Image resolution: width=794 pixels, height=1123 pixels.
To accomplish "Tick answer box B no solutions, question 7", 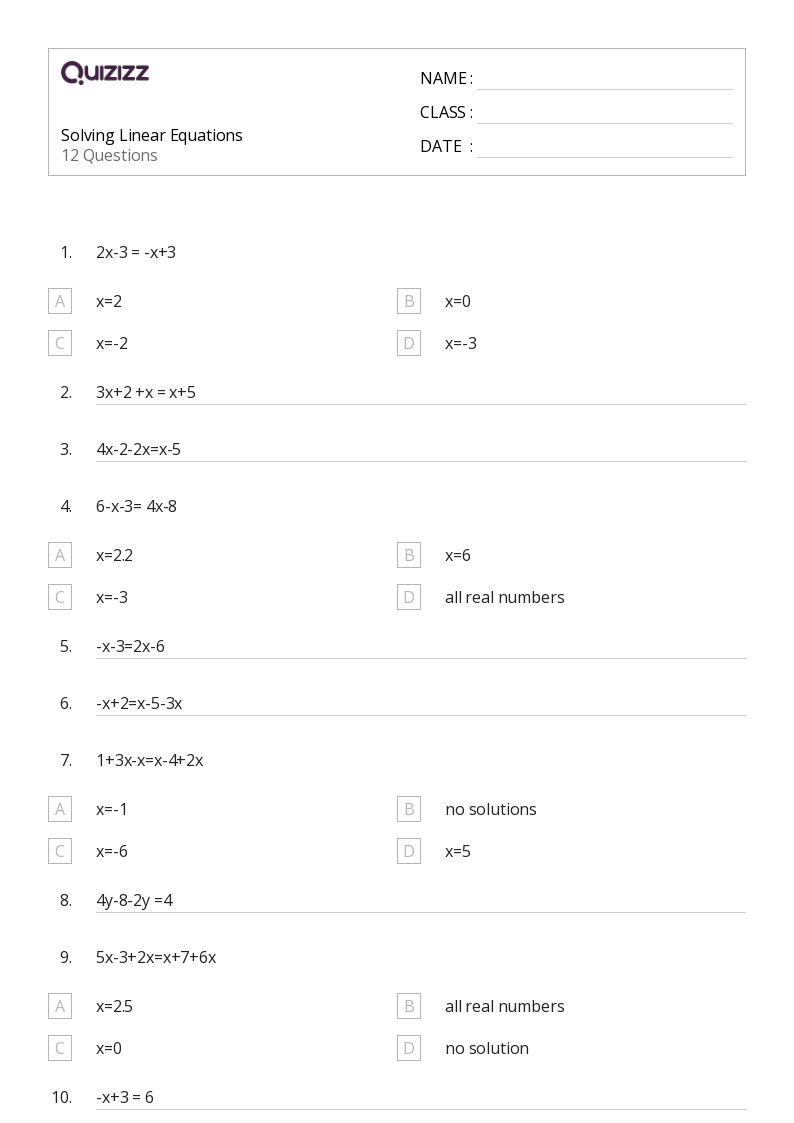I will pos(409,809).
